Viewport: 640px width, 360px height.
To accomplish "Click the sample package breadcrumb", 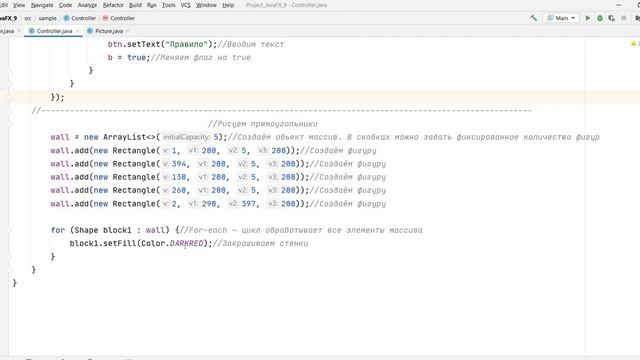I will [x=48, y=18].
